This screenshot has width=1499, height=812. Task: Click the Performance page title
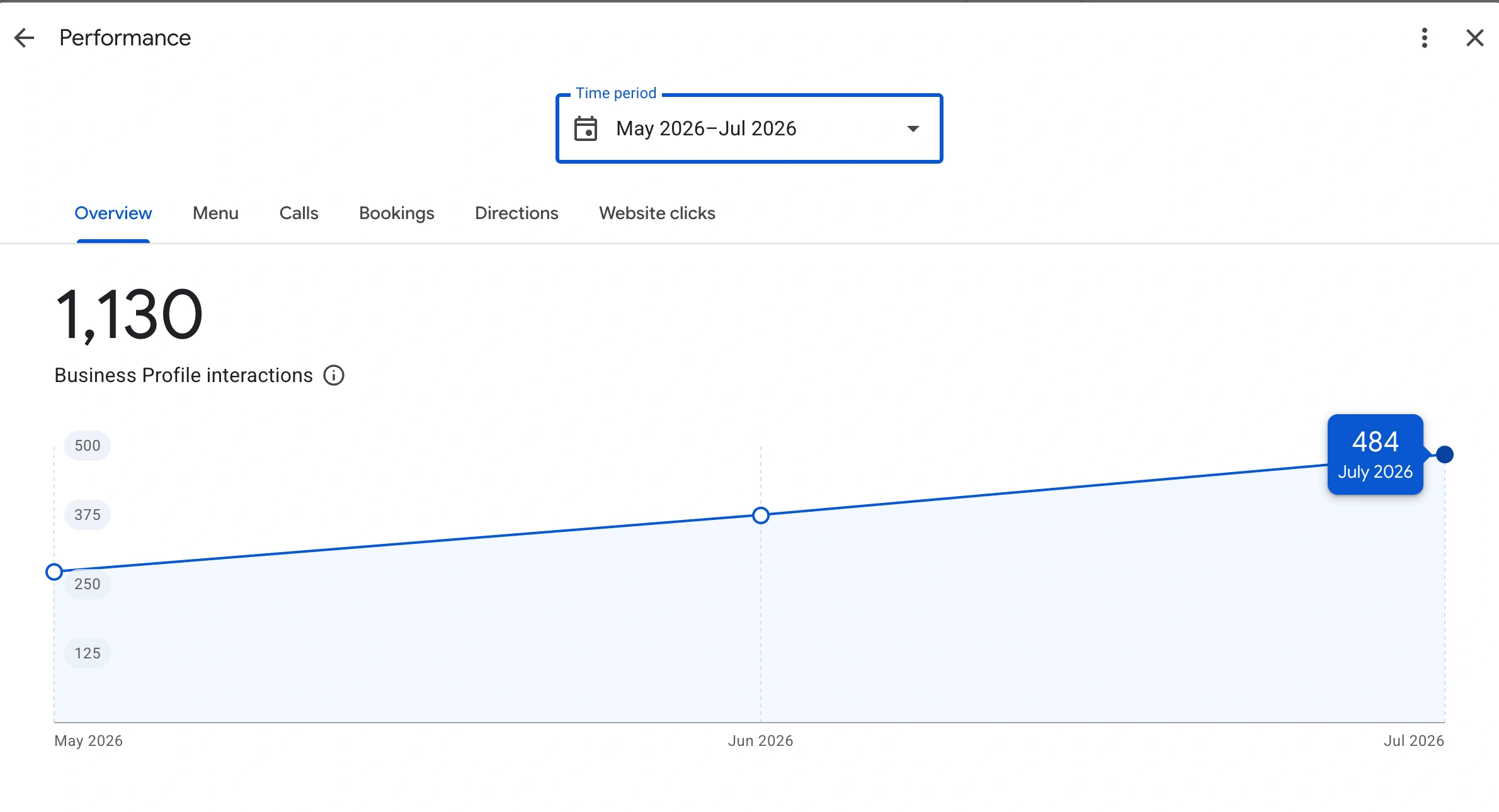pos(125,38)
